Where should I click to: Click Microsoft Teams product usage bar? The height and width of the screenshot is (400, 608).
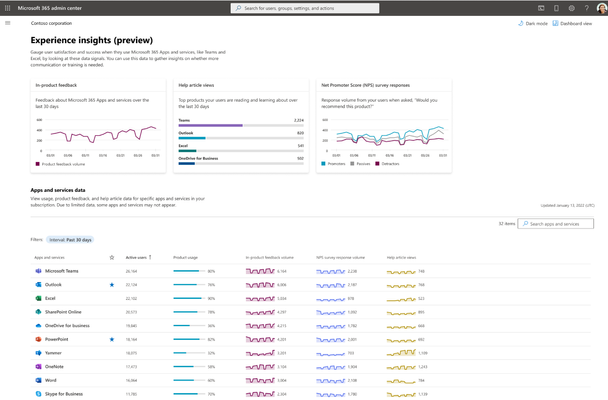[189, 271]
